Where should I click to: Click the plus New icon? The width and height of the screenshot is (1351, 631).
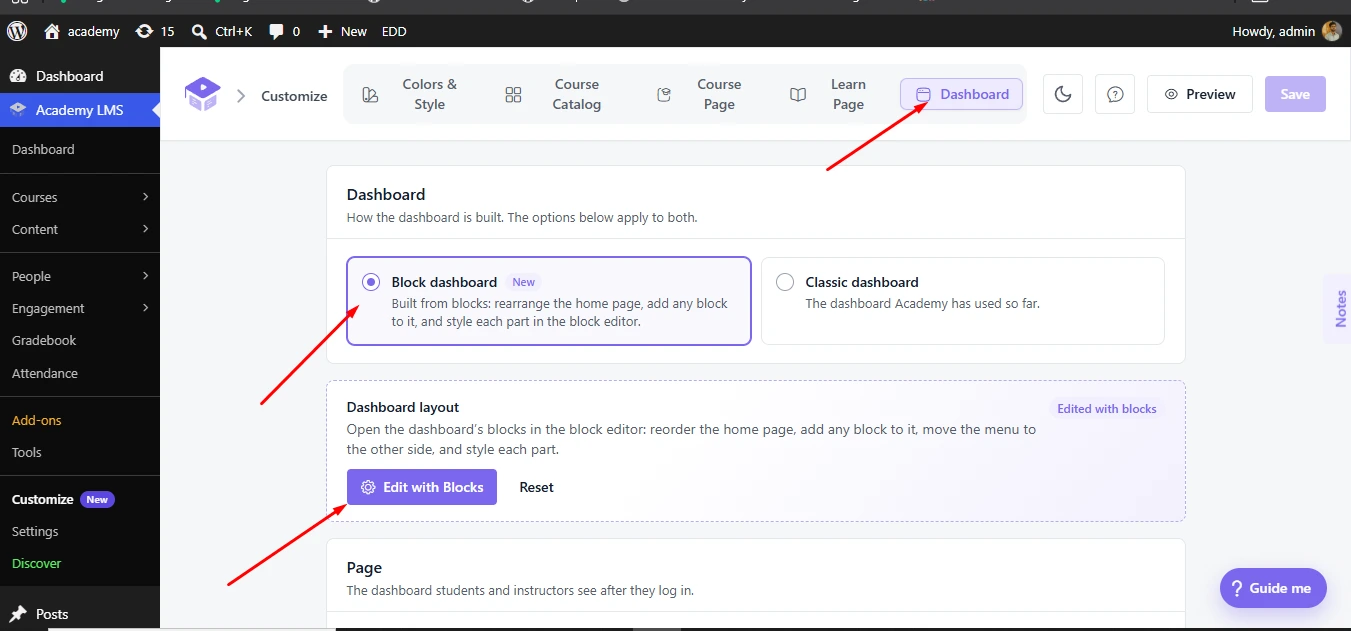(325, 31)
